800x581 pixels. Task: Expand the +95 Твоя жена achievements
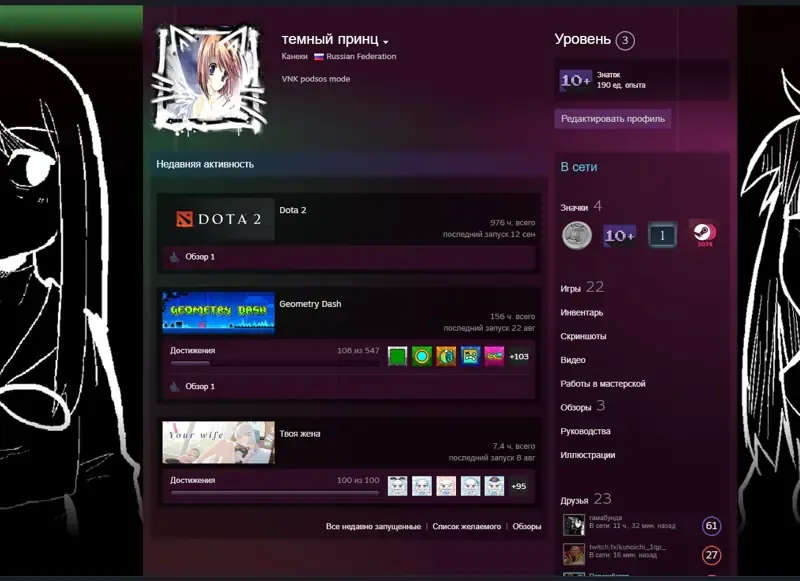[x=519, y=486]
